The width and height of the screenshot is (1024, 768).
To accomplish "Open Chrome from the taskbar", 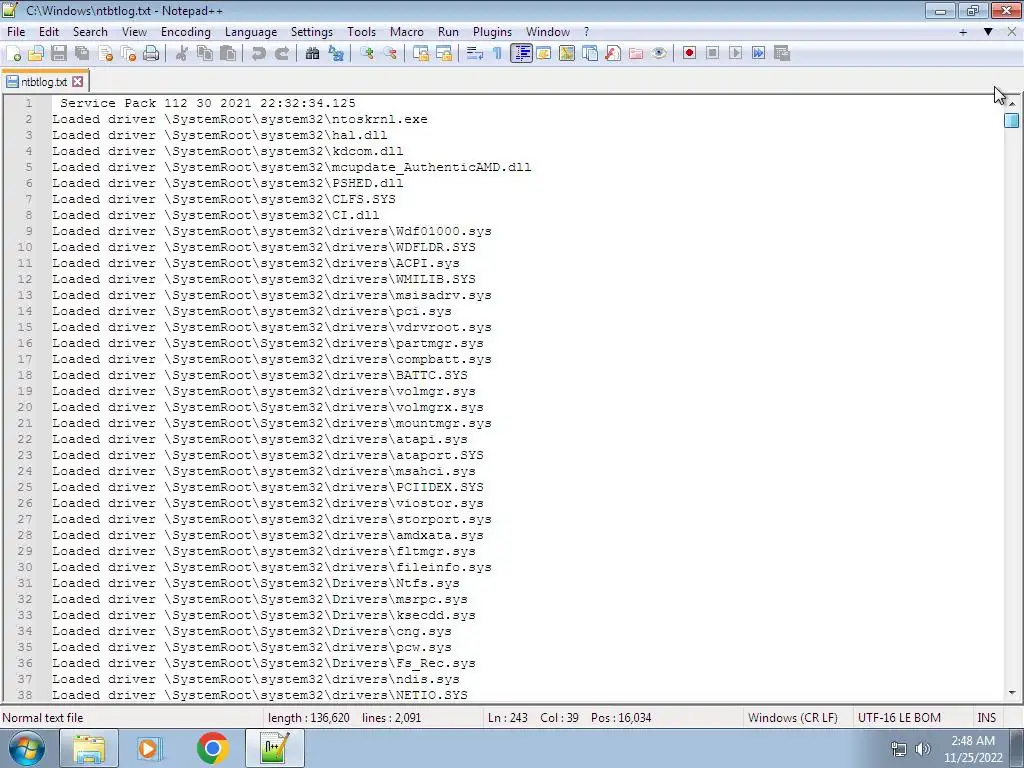I will [212, 748].
